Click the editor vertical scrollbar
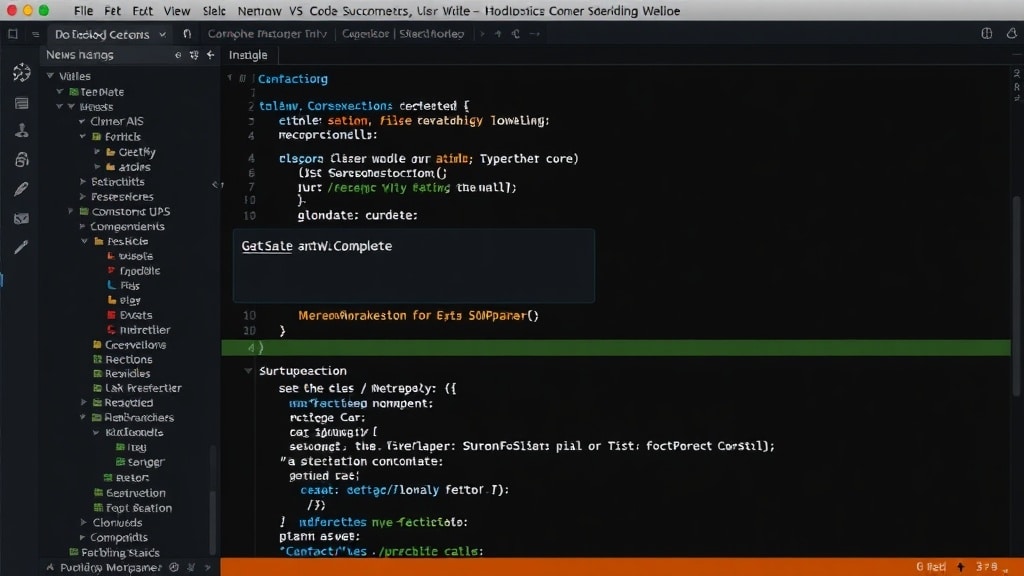Screen dimensions: 1024x576 point(1017,250)
